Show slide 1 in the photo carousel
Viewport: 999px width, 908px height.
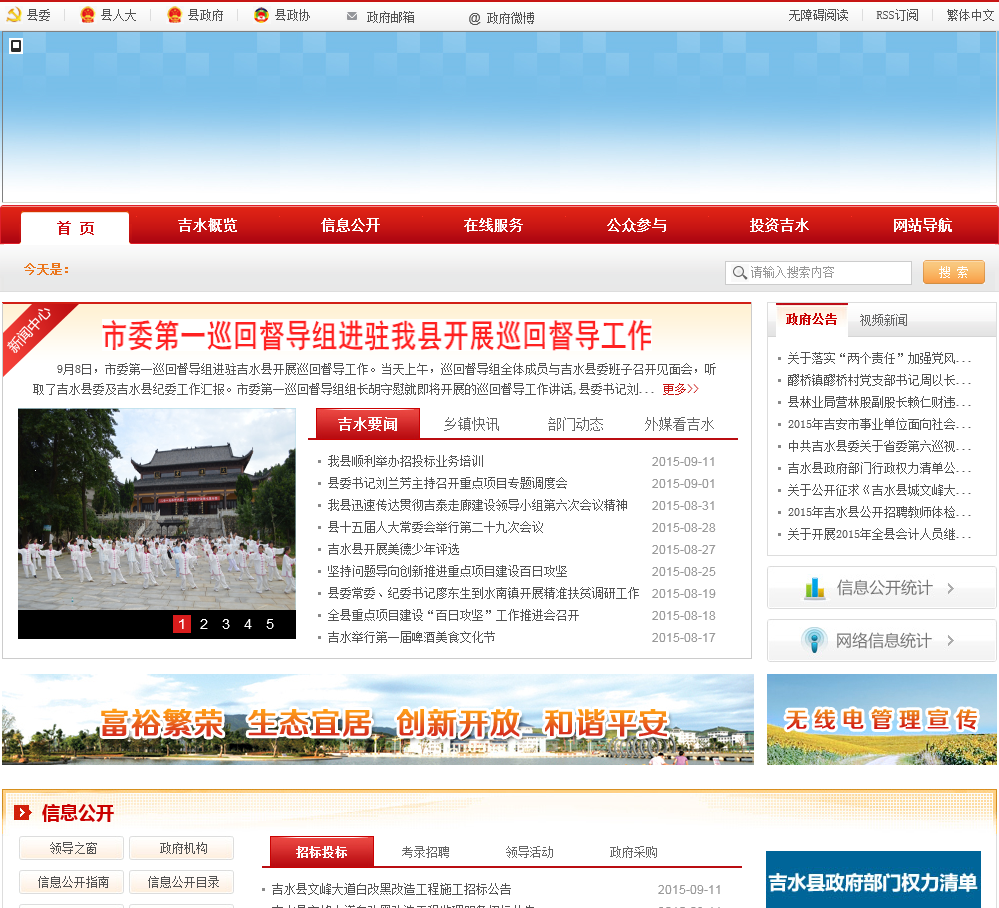(x=182, y=624)
